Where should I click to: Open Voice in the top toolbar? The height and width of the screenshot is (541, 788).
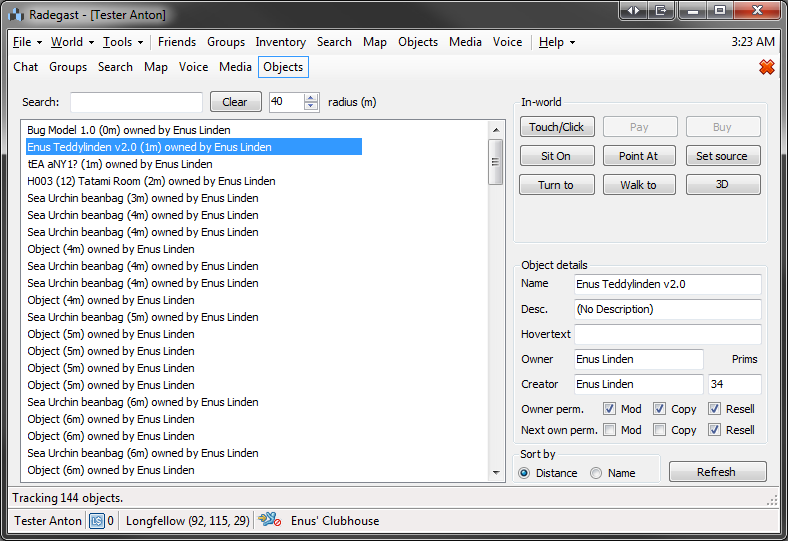tap(508, 42)
